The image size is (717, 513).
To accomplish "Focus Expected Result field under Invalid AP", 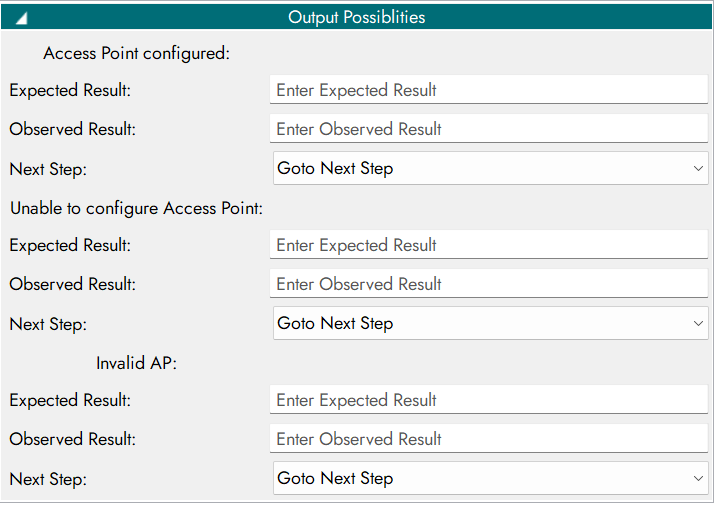I will [489, 400].
